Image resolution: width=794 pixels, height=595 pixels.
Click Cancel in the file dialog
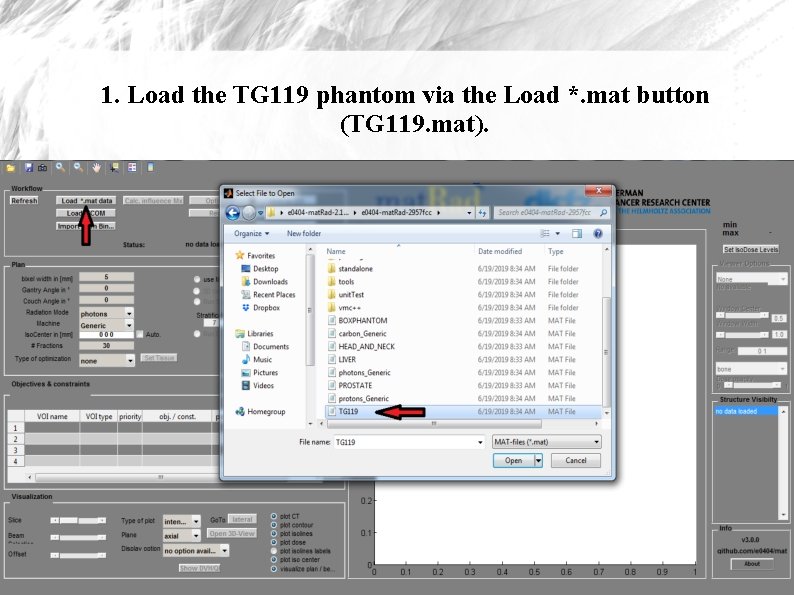(576, 460)
